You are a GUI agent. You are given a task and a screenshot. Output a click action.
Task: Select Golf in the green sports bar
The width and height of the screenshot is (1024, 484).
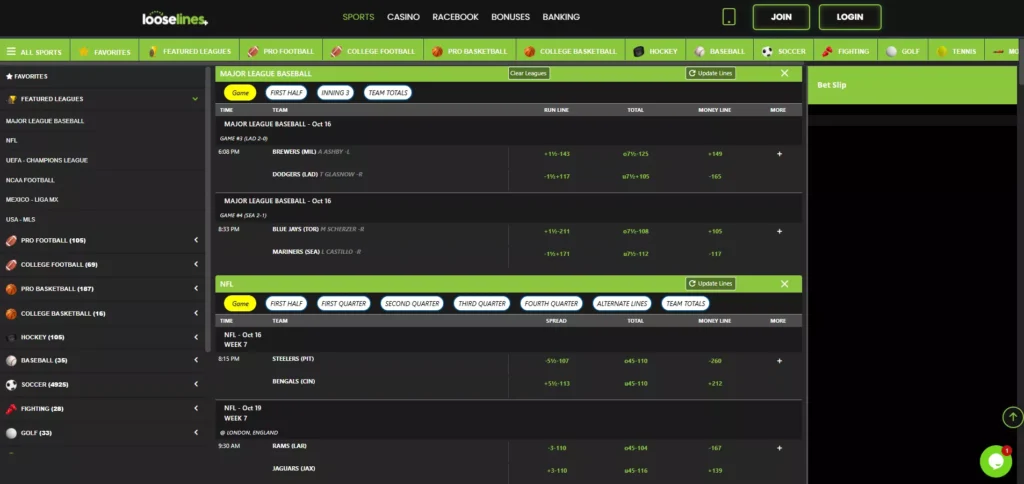click(x=903, y=52)
